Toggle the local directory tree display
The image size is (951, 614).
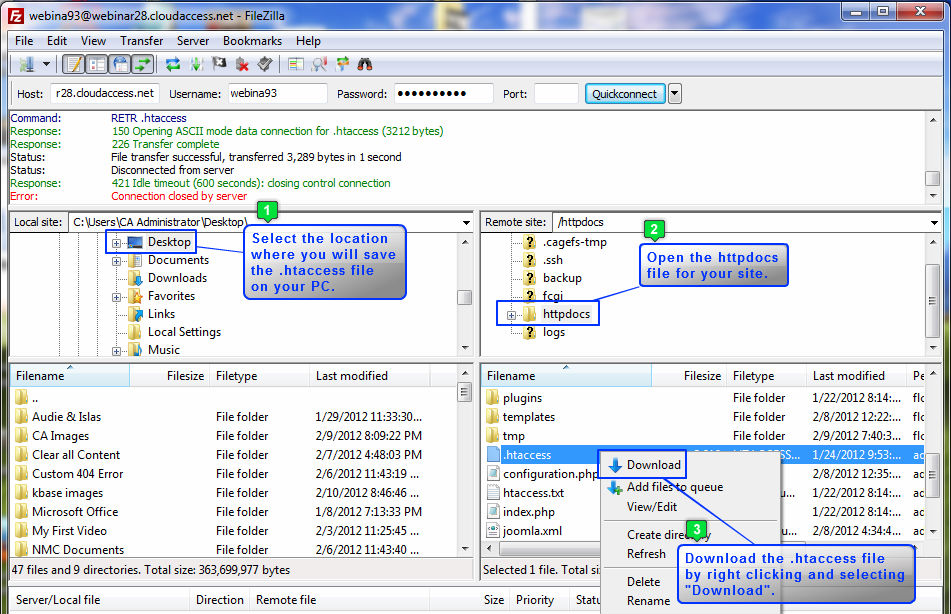pyautogui.click(x=96, y=64)
